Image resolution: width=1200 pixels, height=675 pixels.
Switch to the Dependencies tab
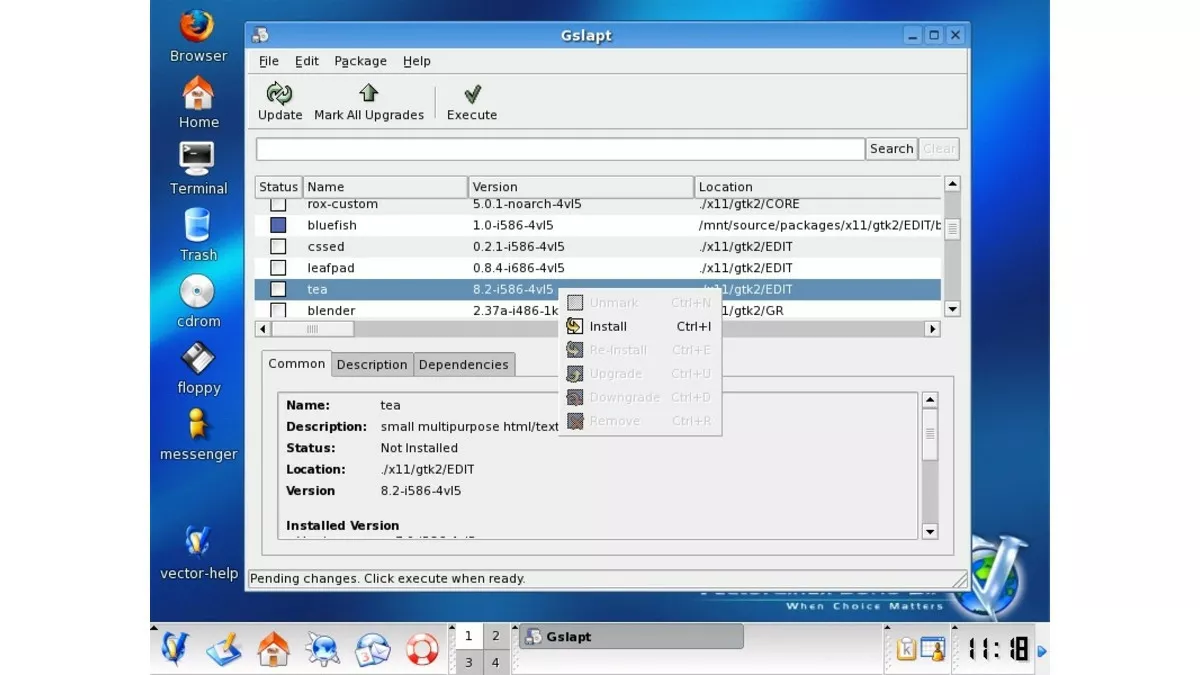pos(464,365)
